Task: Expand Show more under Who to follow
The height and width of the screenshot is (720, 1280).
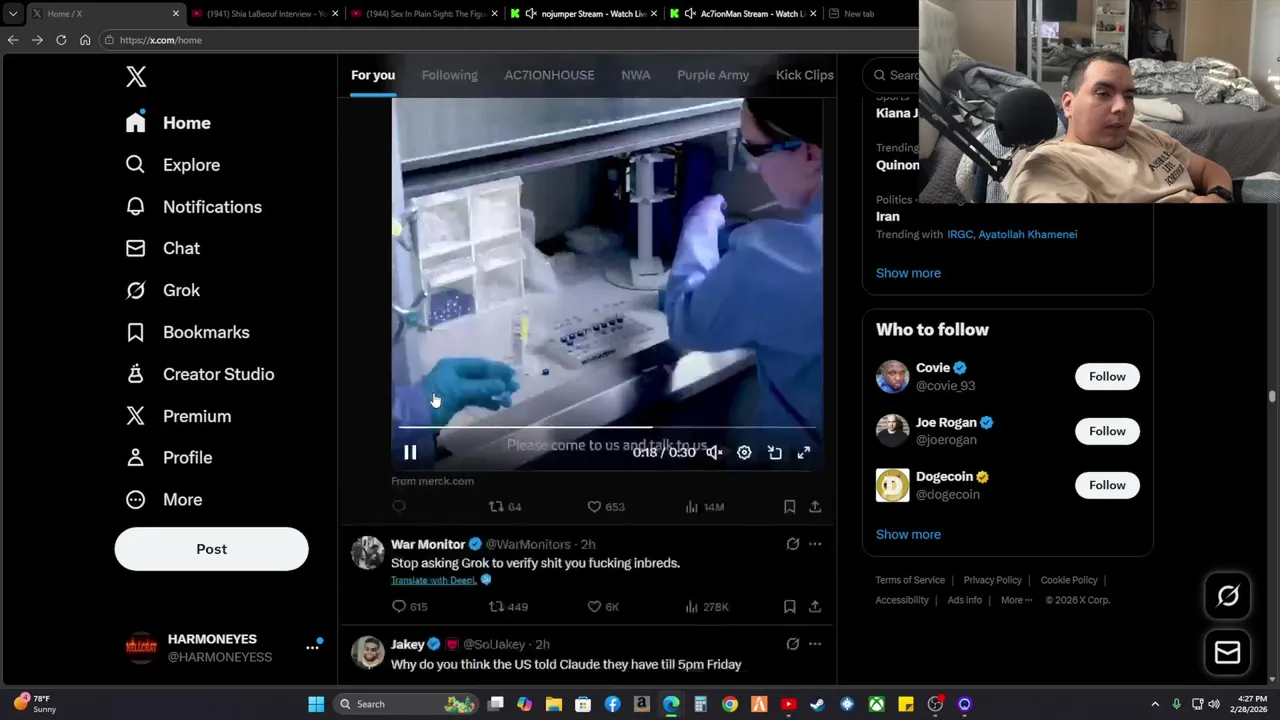Action: click(x=908, y=534)
